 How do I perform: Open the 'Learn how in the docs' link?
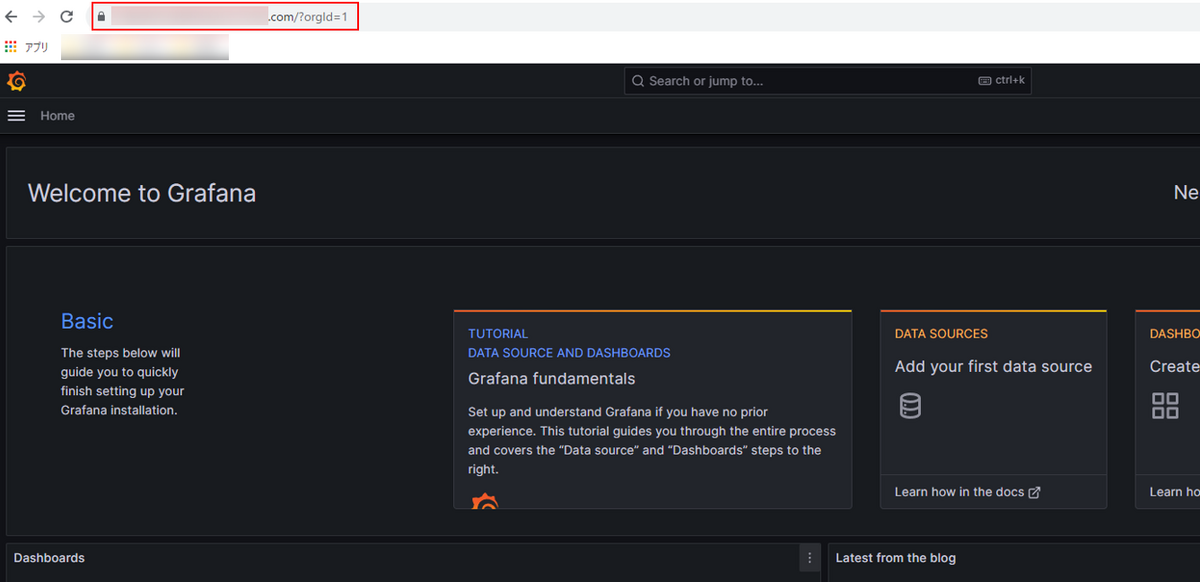click(x=958, y=491)
